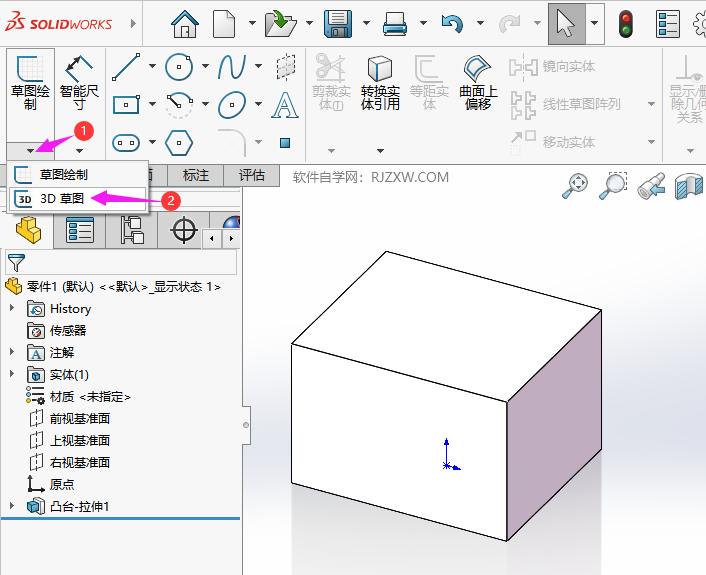The image size is (706, 575).
Task: Select the Centerpoint Arc tool
Action: pos(179,105)
